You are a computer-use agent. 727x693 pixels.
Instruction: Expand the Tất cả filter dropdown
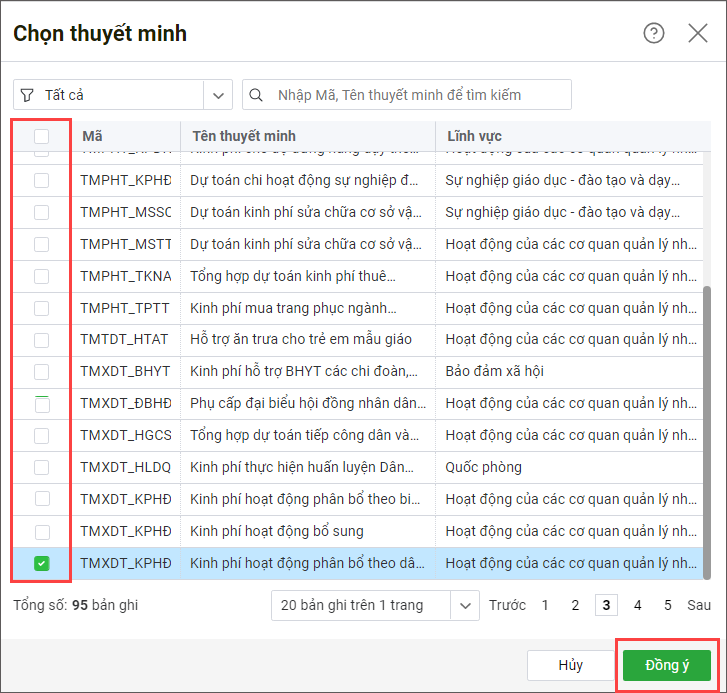tap(218, 95)
